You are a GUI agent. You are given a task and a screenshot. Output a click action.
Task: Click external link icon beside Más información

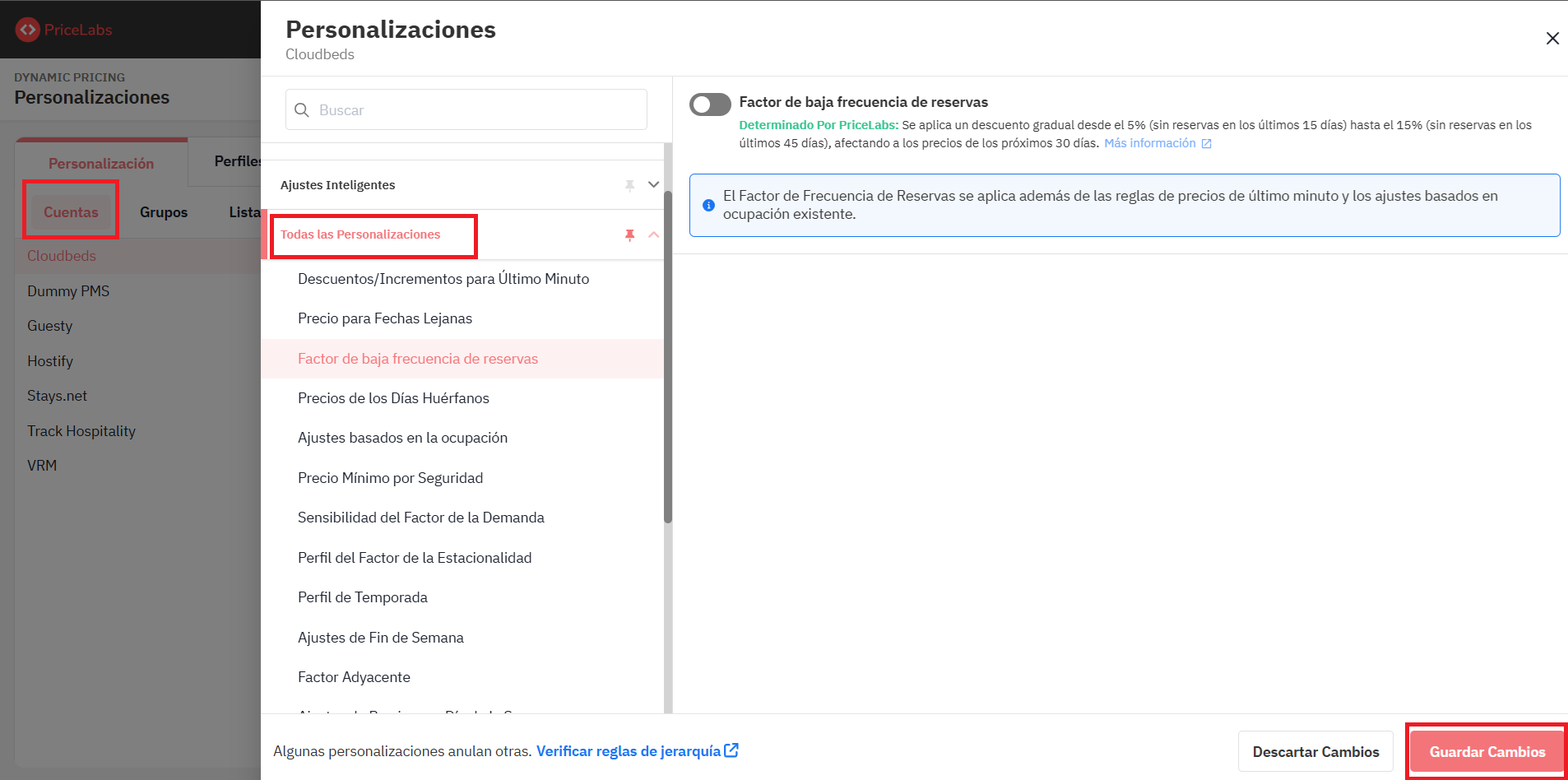(1206, 144)
